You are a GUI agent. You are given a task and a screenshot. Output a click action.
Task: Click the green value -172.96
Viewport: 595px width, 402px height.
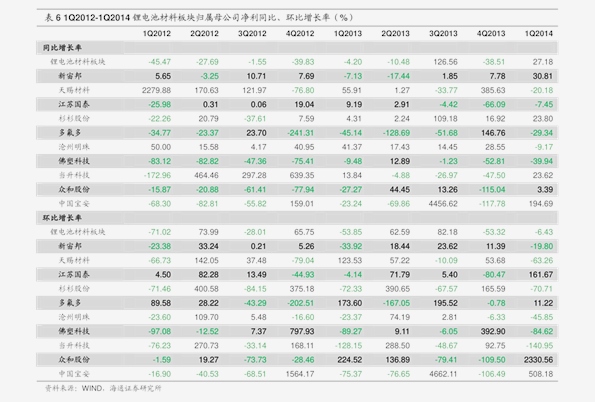157,175
